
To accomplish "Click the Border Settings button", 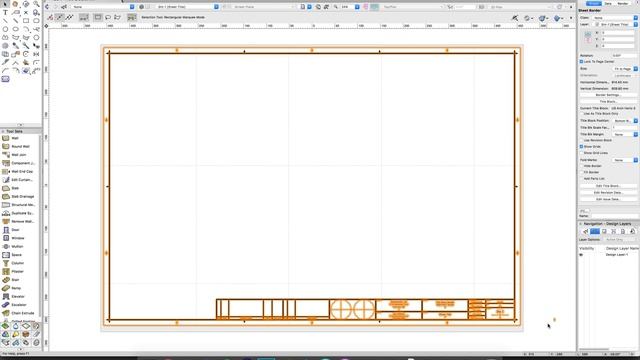I will click(x=608, y=95).
